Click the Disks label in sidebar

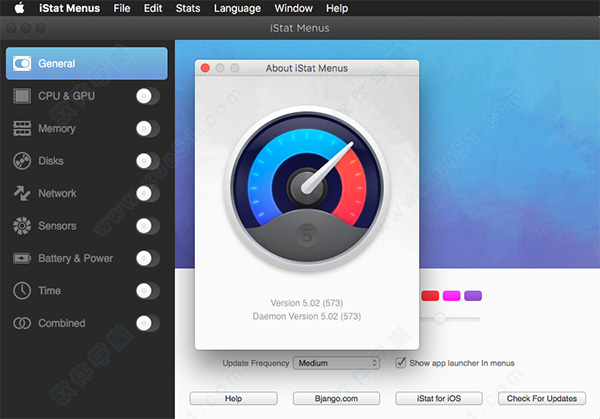(51, 161)
